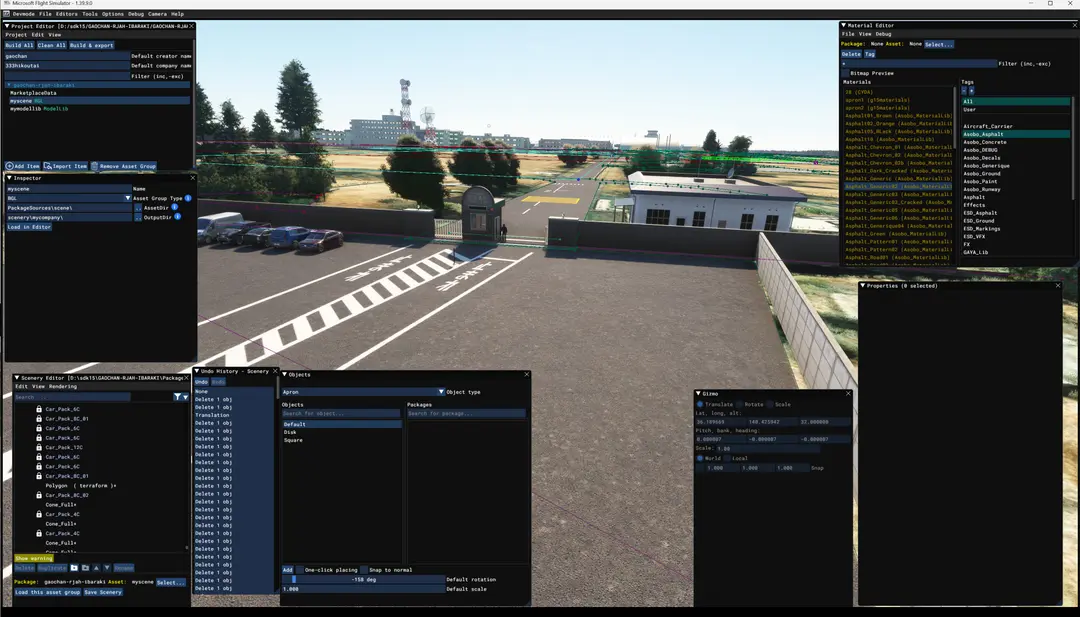Open the Rendering menu in Scenery Editor

coord(63,386)
